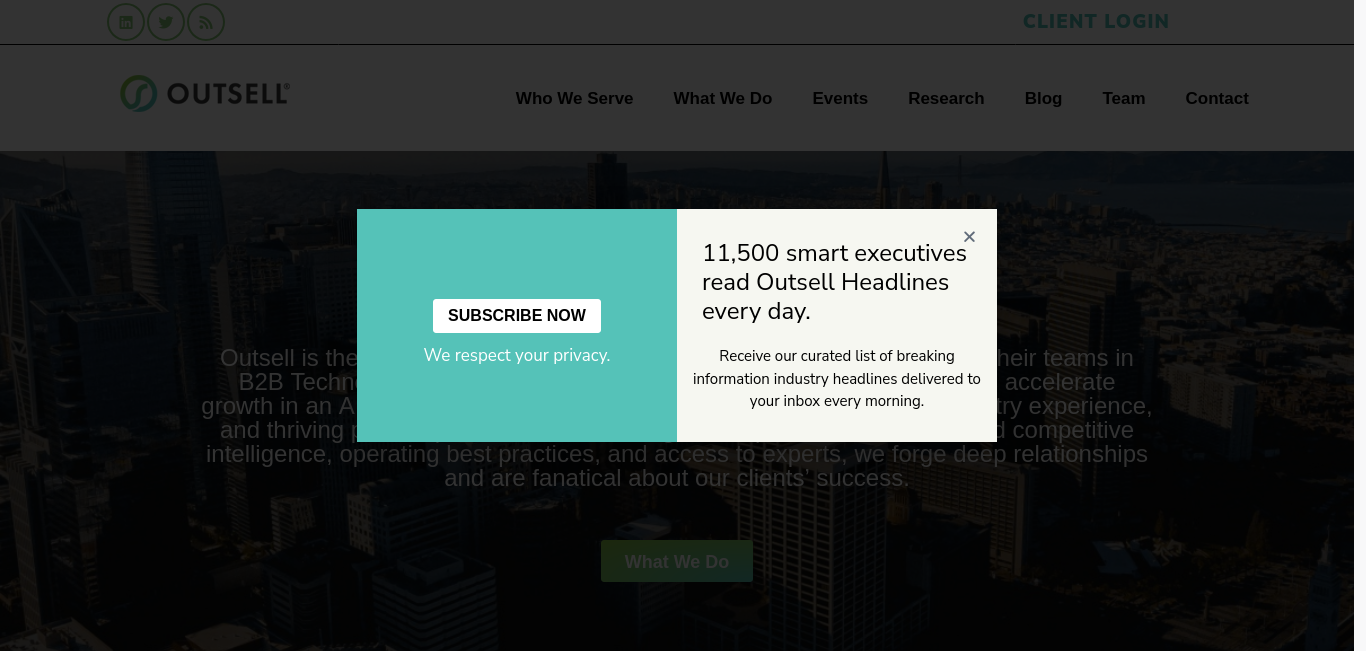Click the 'We respect your privacy' text
Viewport: 1366px width, 651px height.
(x=517, y=355)
